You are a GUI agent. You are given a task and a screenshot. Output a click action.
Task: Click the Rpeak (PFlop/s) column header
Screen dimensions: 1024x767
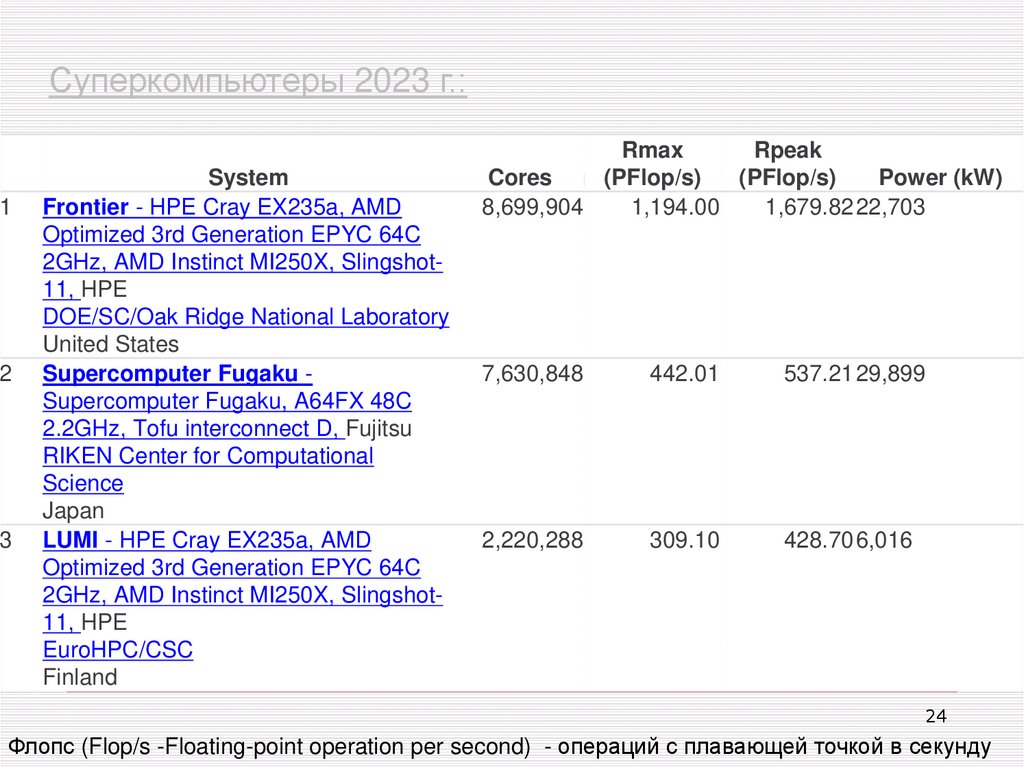tap(787, 163)
